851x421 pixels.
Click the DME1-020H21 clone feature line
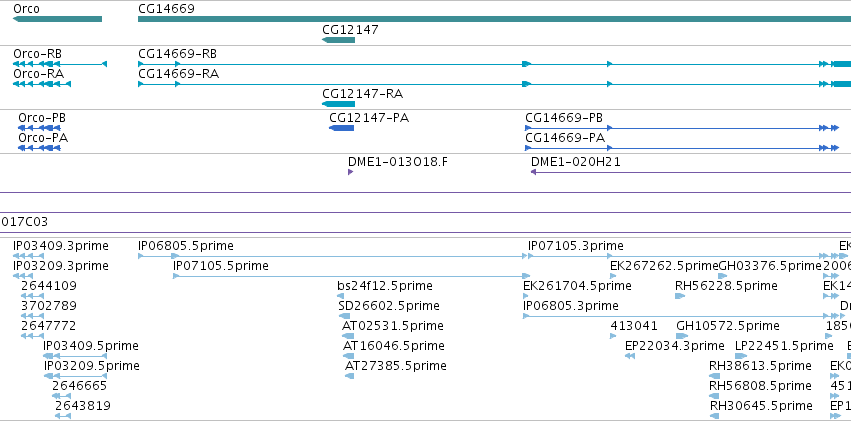click(690, 172)
